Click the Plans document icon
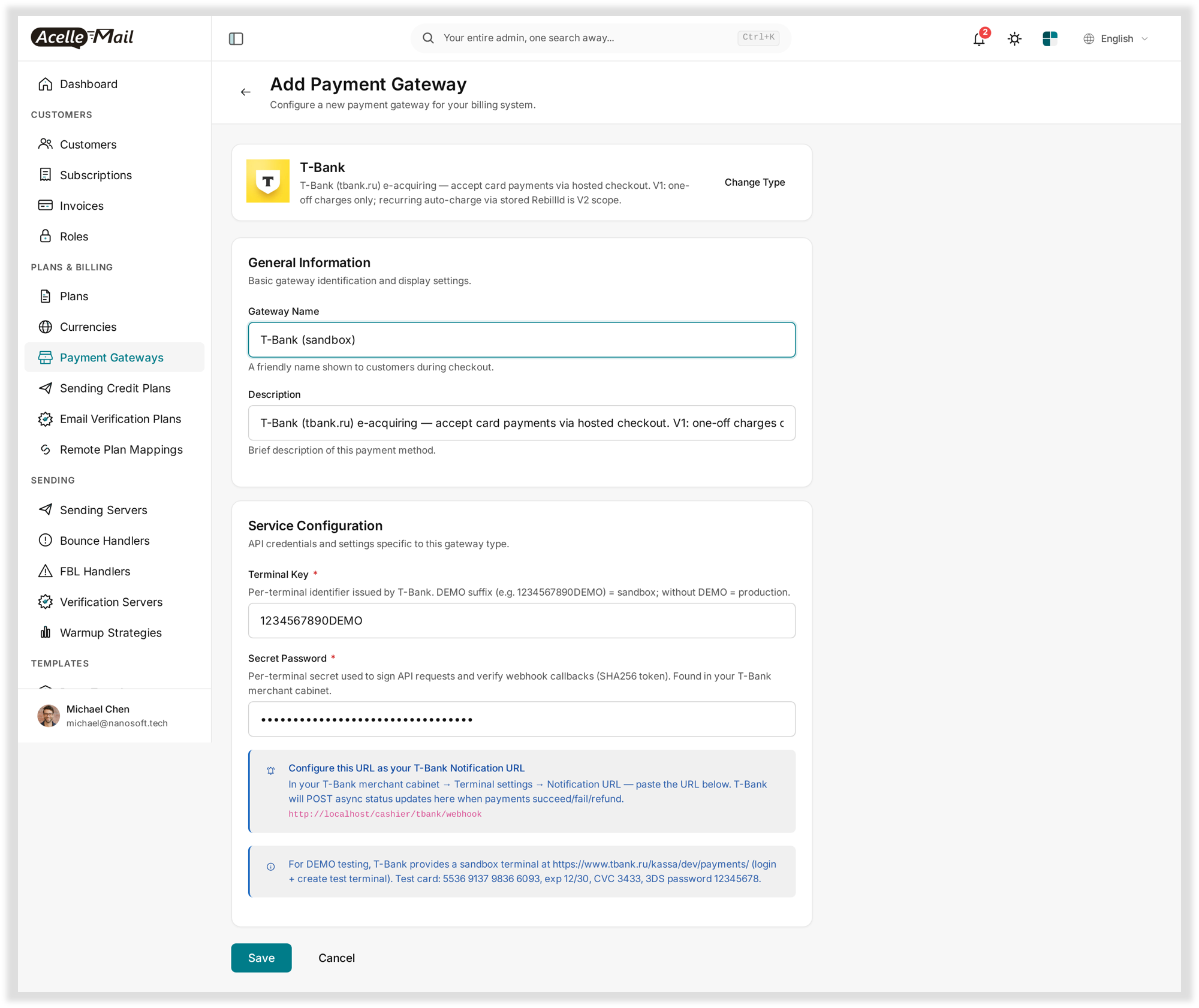This screenshot has width=1199, height=1008. pyautogui.click(x=46, y=296)
